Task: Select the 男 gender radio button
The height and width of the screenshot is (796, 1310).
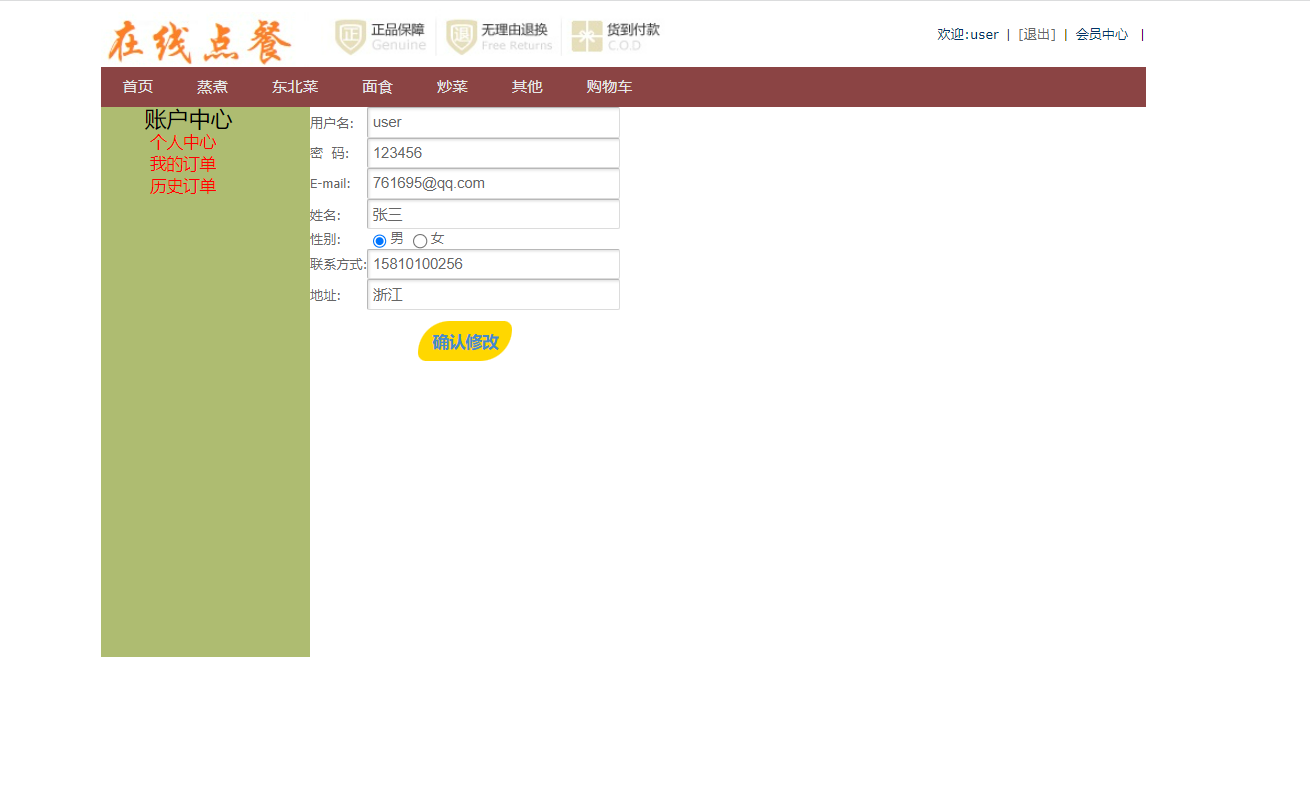Action: click(x=379, y=241)
